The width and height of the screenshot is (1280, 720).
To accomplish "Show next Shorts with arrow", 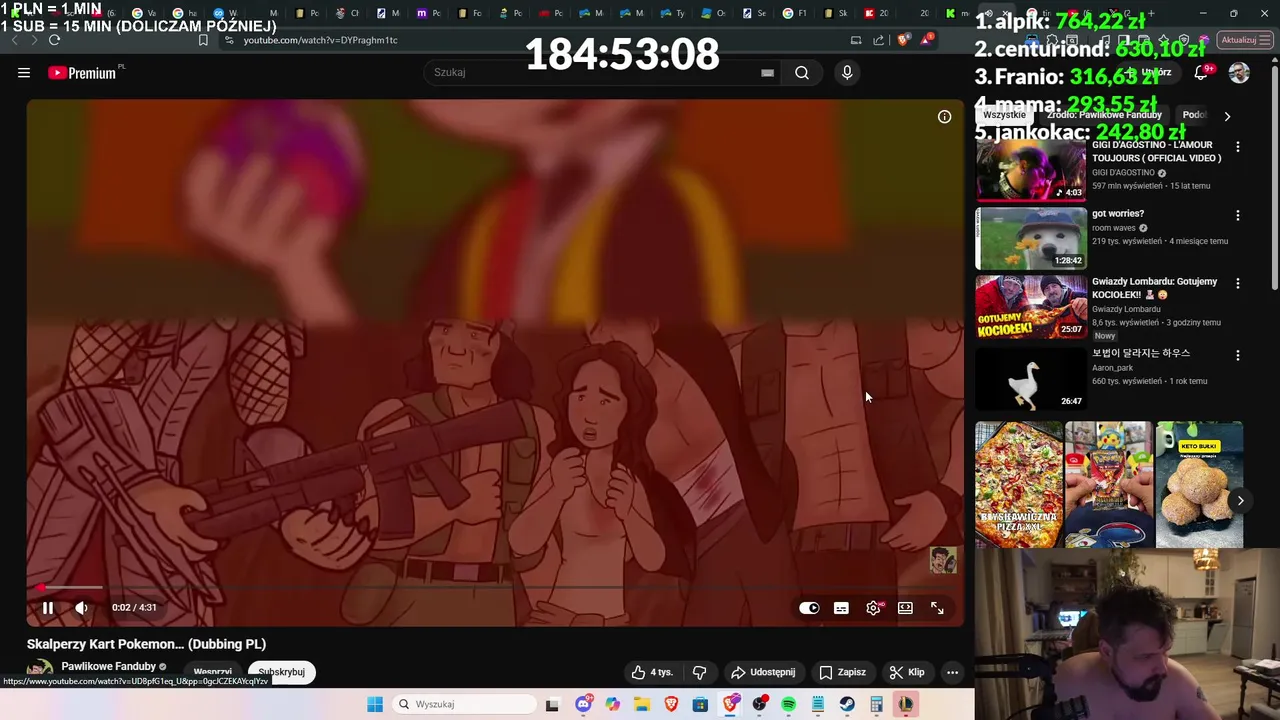I will (x=1240, y=501).
